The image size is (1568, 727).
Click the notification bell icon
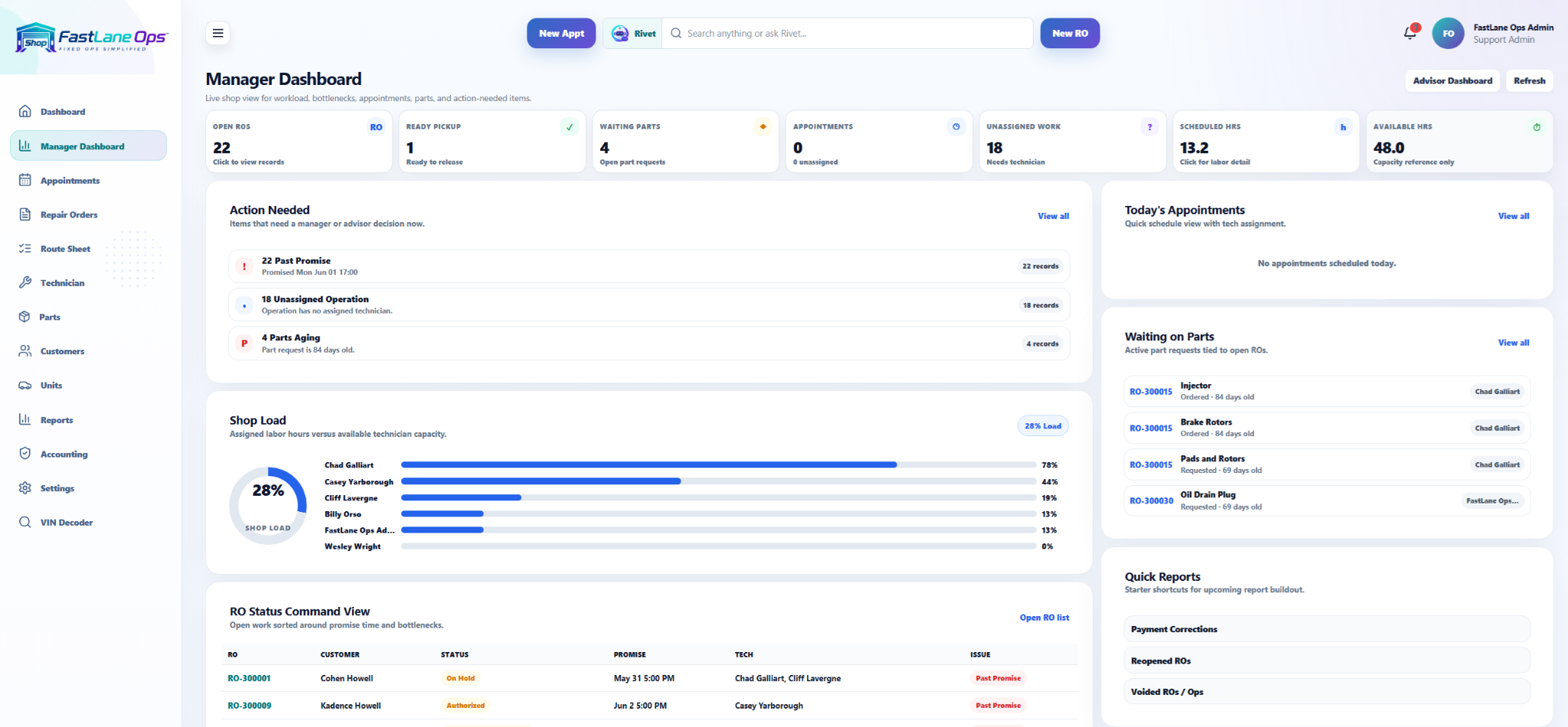[1410, 33]
